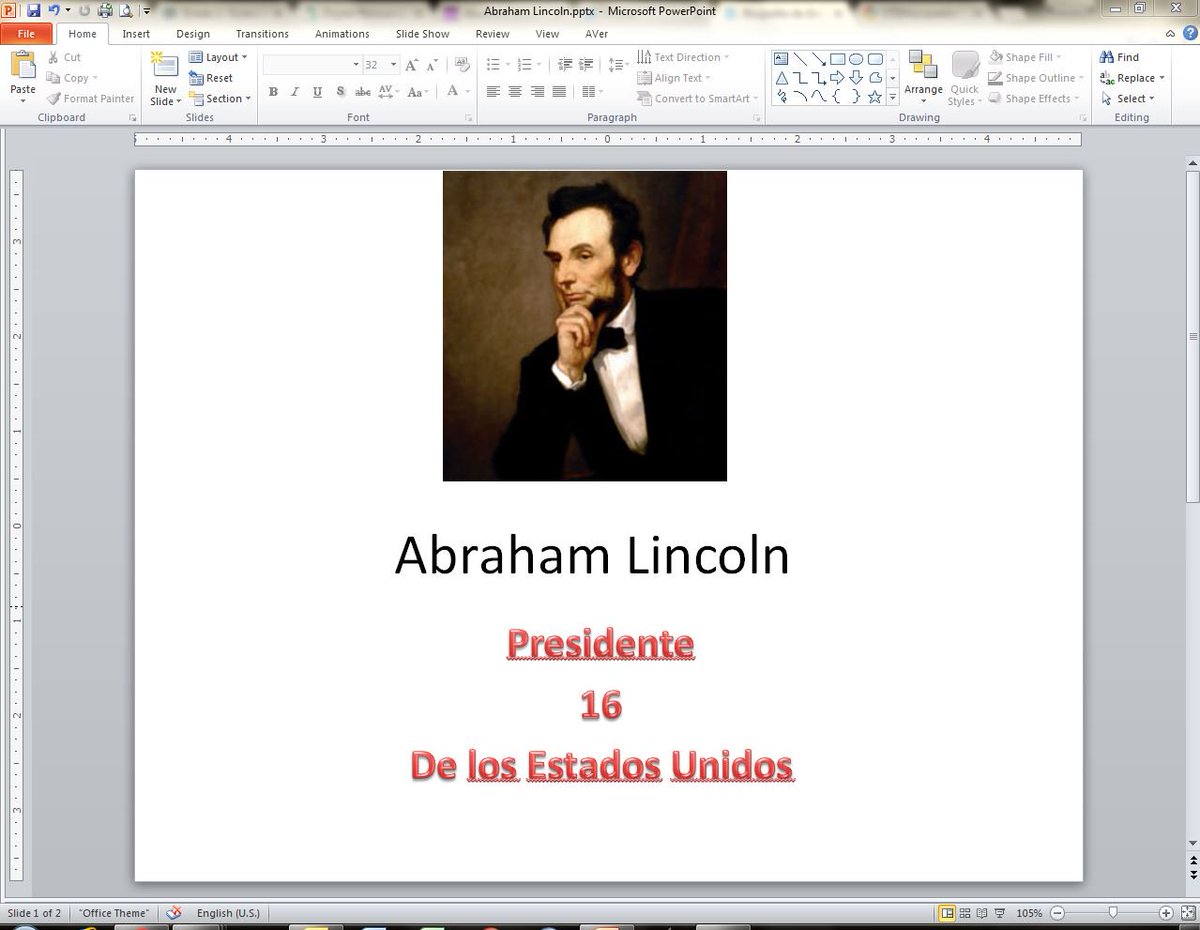The image size is (1200, 930).
Task: Switch to Reading view
Action: [982, 913]
